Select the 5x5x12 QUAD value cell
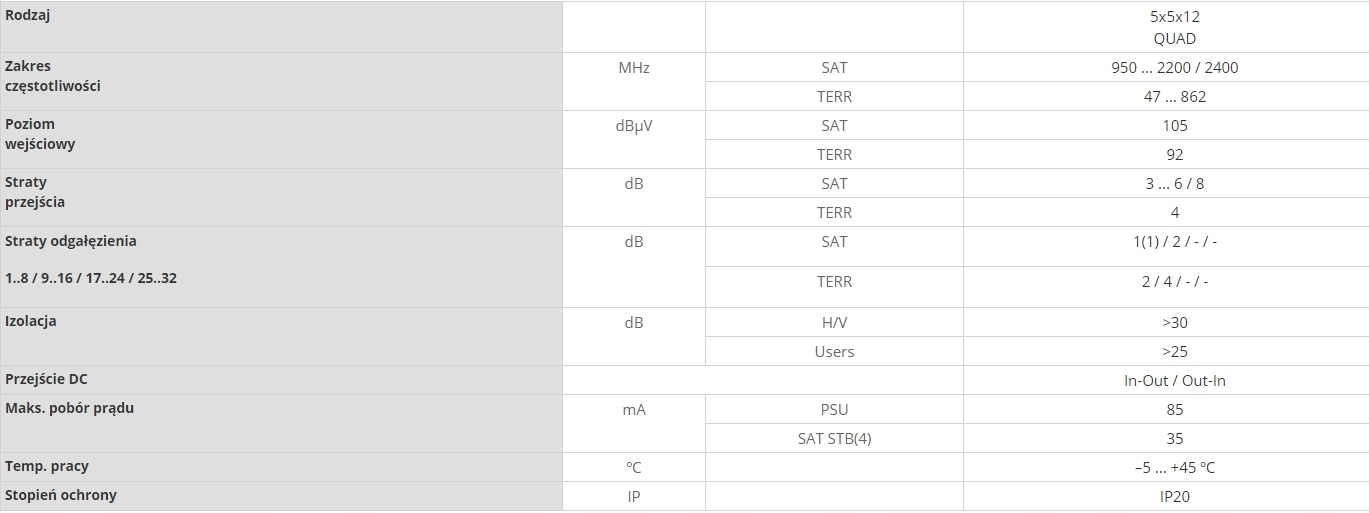 [x=1174, y=28]
